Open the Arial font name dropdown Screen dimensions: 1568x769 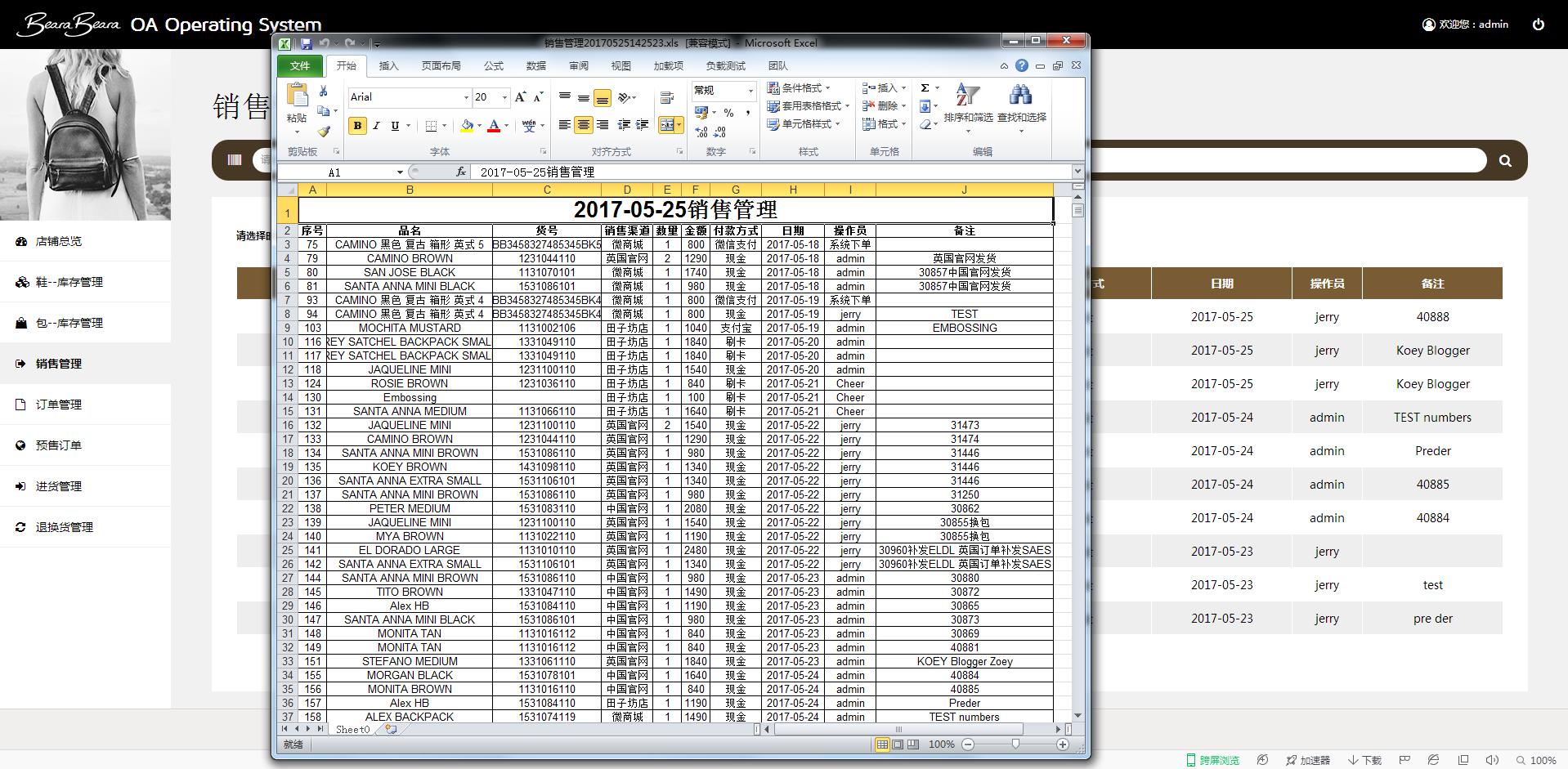[x=466, y=97]
